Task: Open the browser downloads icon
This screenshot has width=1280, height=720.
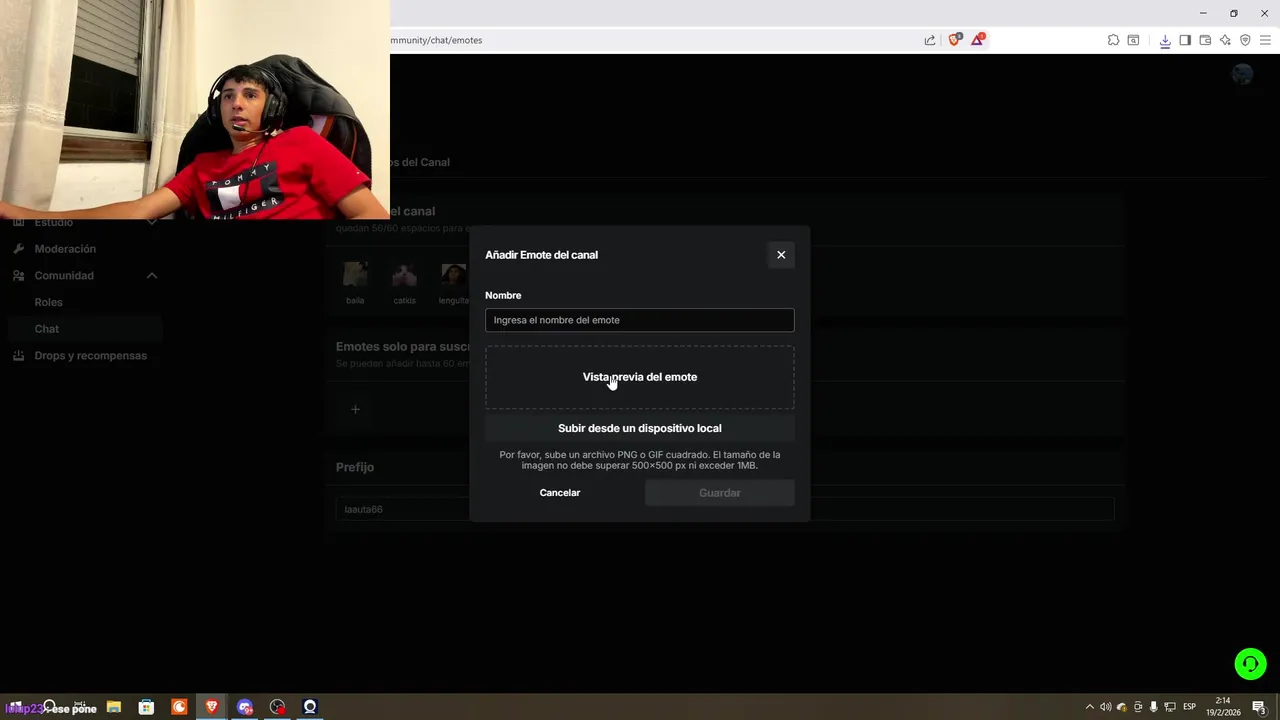Action: point(1165,40)
